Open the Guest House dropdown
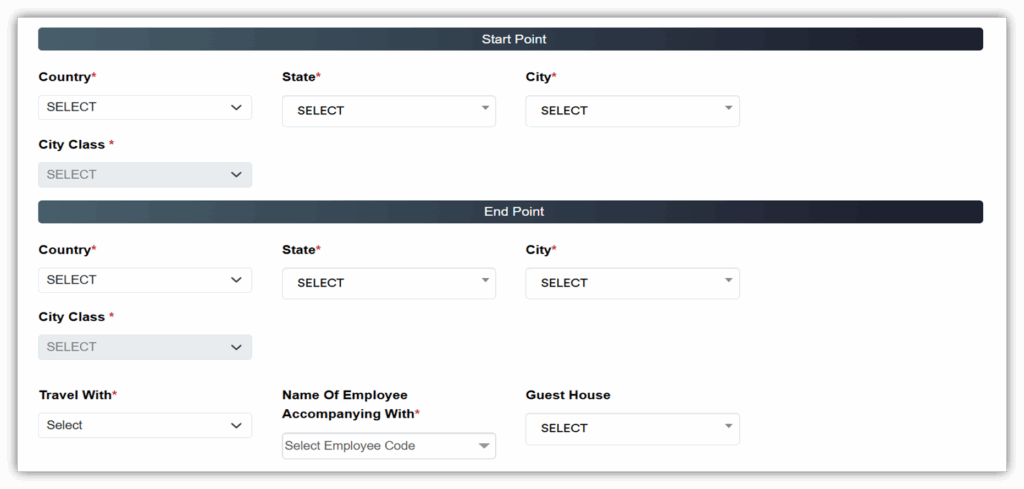Viewport: 1024px width, 489px height. [x=631, y=428]
